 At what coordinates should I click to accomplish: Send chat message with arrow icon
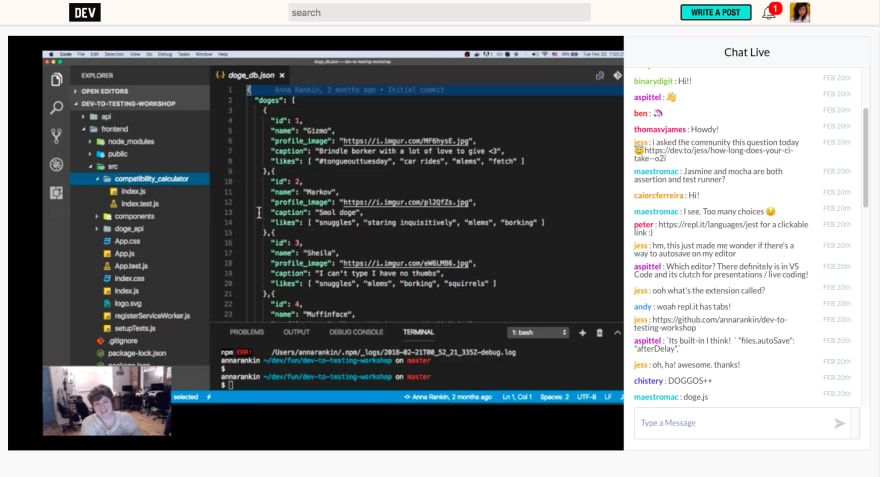tap(840, 423)
